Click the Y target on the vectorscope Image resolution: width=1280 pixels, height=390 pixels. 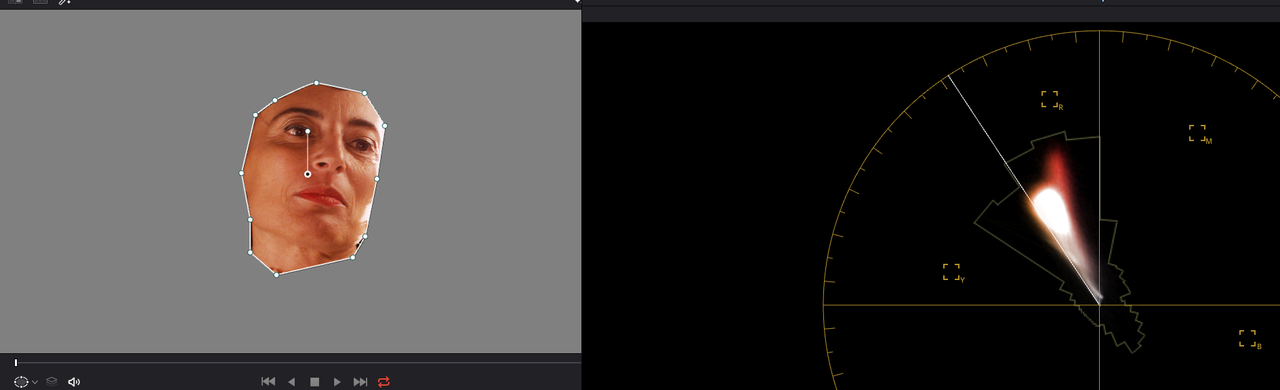[952, 272]
